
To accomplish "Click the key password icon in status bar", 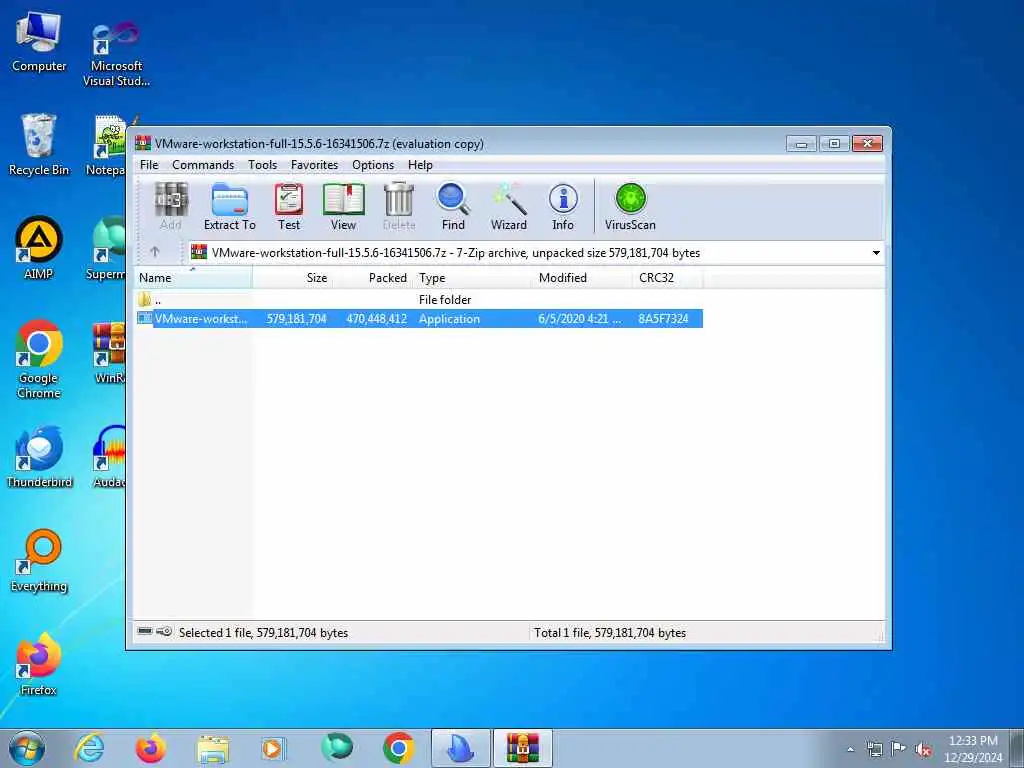I will [164, 632].
